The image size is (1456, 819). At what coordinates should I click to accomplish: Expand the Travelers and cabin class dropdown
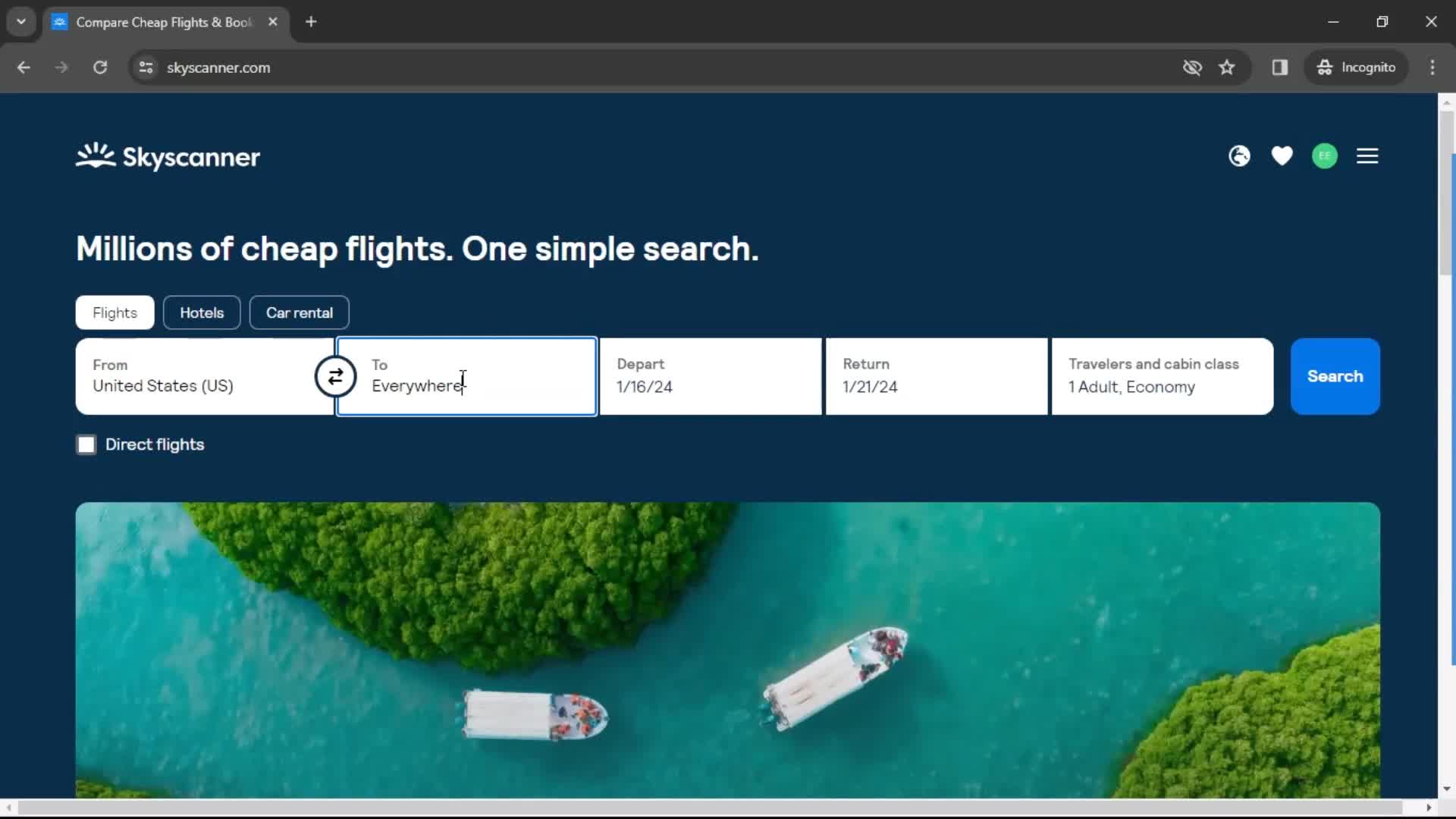pyautogui.click(x=1162, y=376)
